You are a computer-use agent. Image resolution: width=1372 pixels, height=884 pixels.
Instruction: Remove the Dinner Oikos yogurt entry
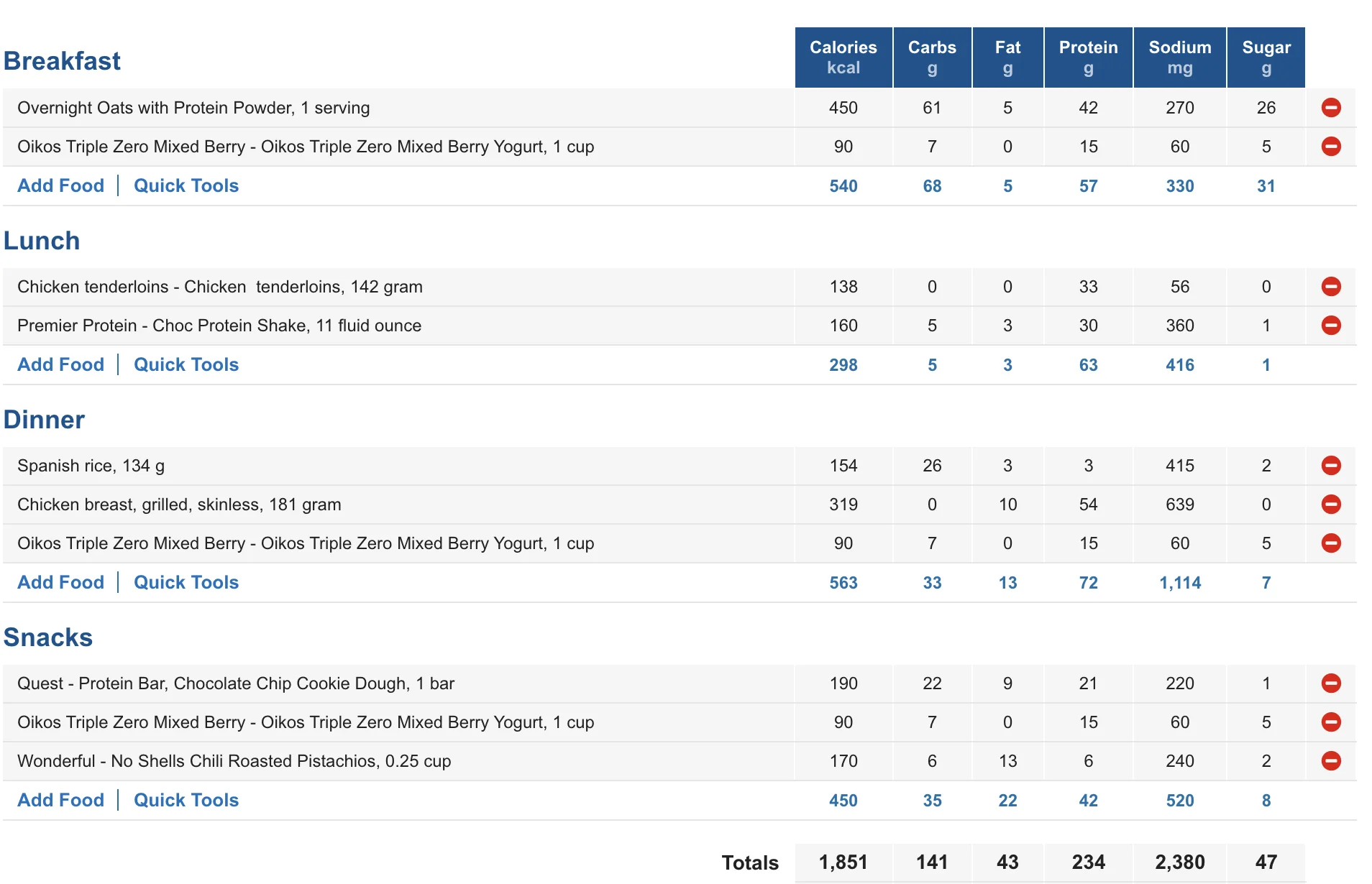pyautogui.click(x=1331, y=543)
